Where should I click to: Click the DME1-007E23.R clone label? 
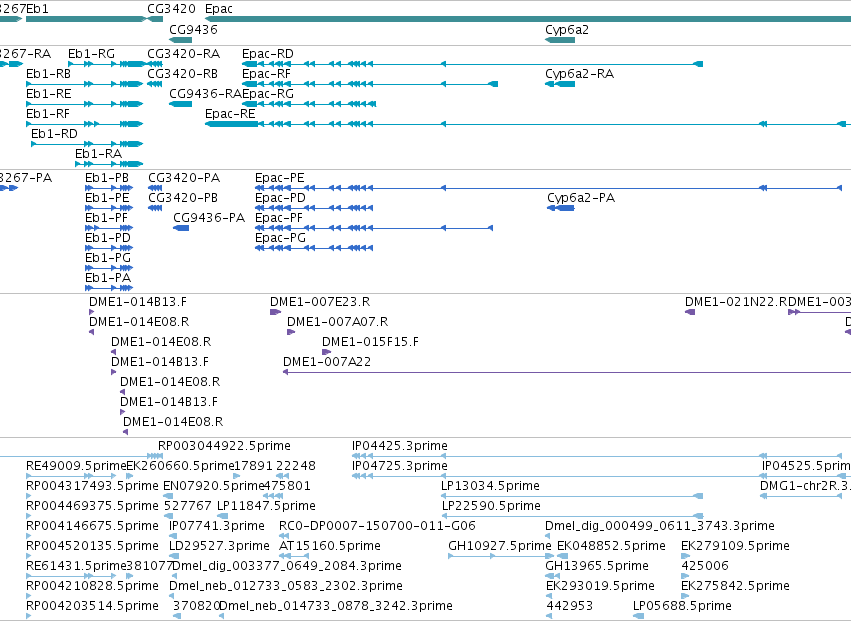[x=320, y=302]
